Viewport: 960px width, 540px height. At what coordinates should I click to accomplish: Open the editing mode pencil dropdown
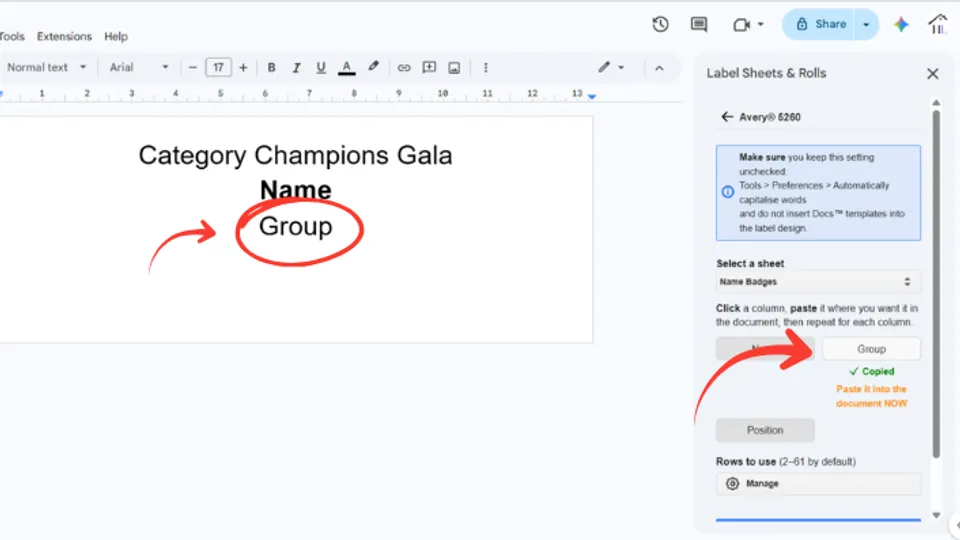point(611,67)
